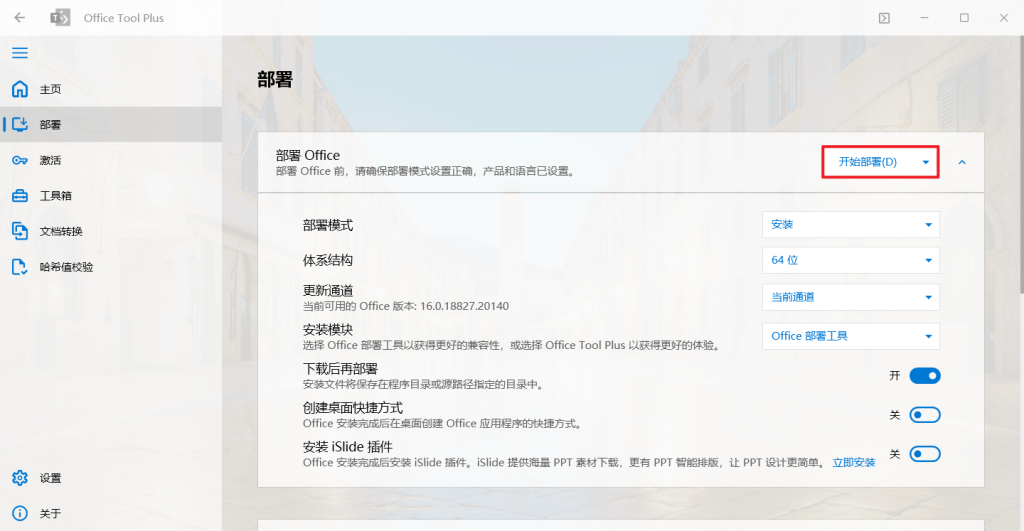The width and height of the screenshot is (1024, 531).
Task: Open the 设置 page
Action: [111, 478]
